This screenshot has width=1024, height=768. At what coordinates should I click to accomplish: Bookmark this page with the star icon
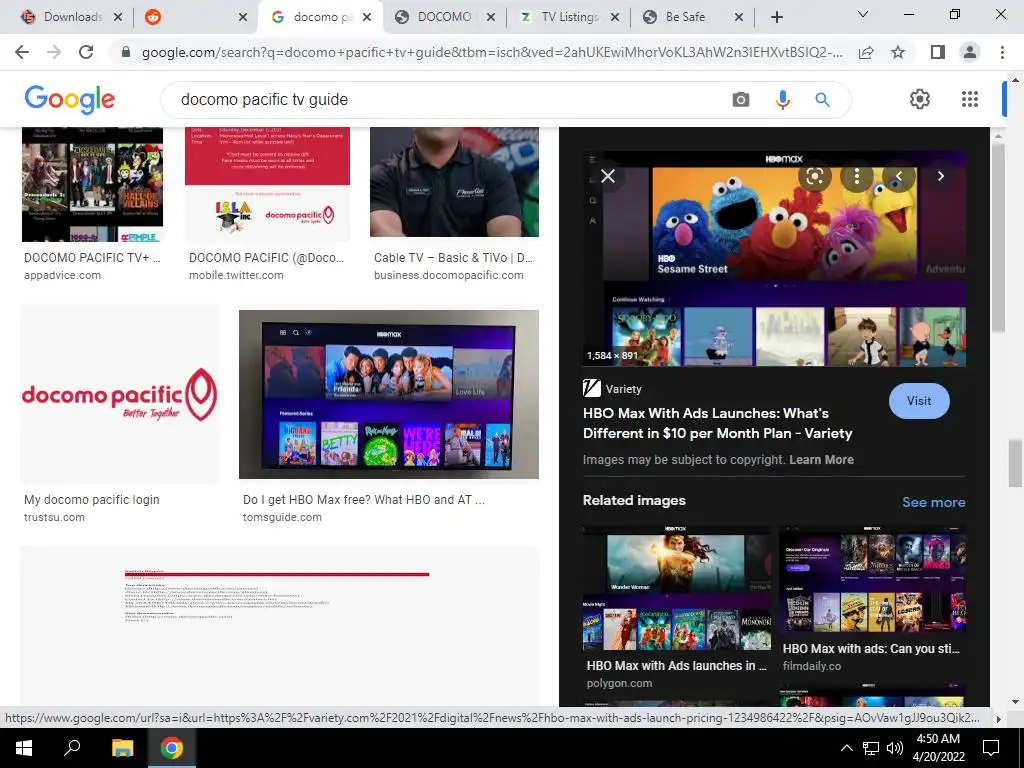(898, 52)
